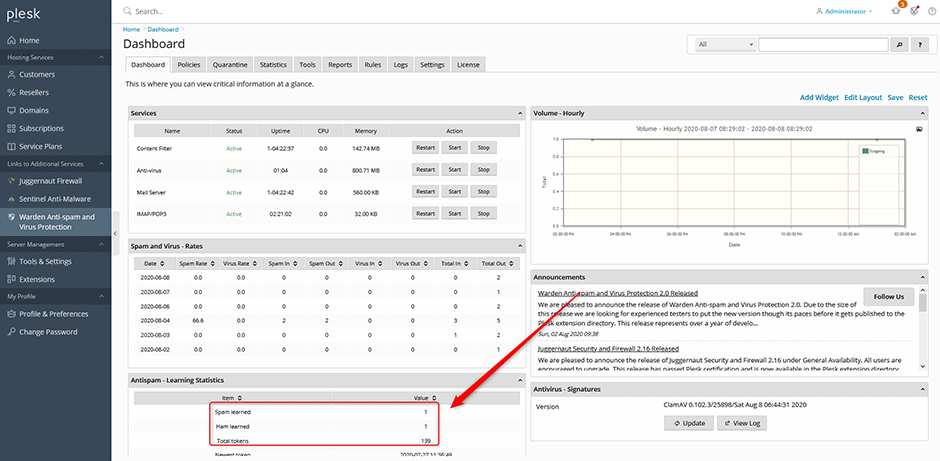Collapse the Announcements widget
This screenshot has height=461, width=940.
(923, 277)
